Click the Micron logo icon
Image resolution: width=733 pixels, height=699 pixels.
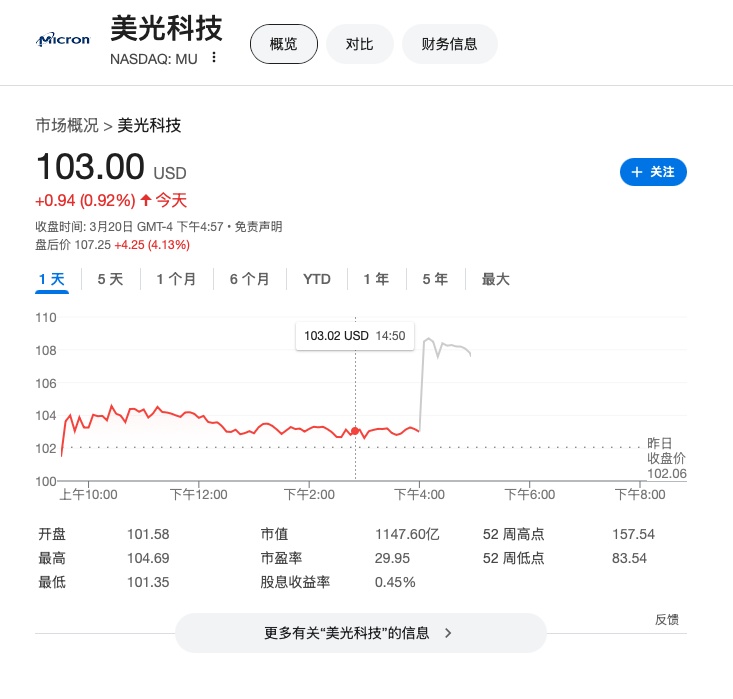tap(63, 40)
